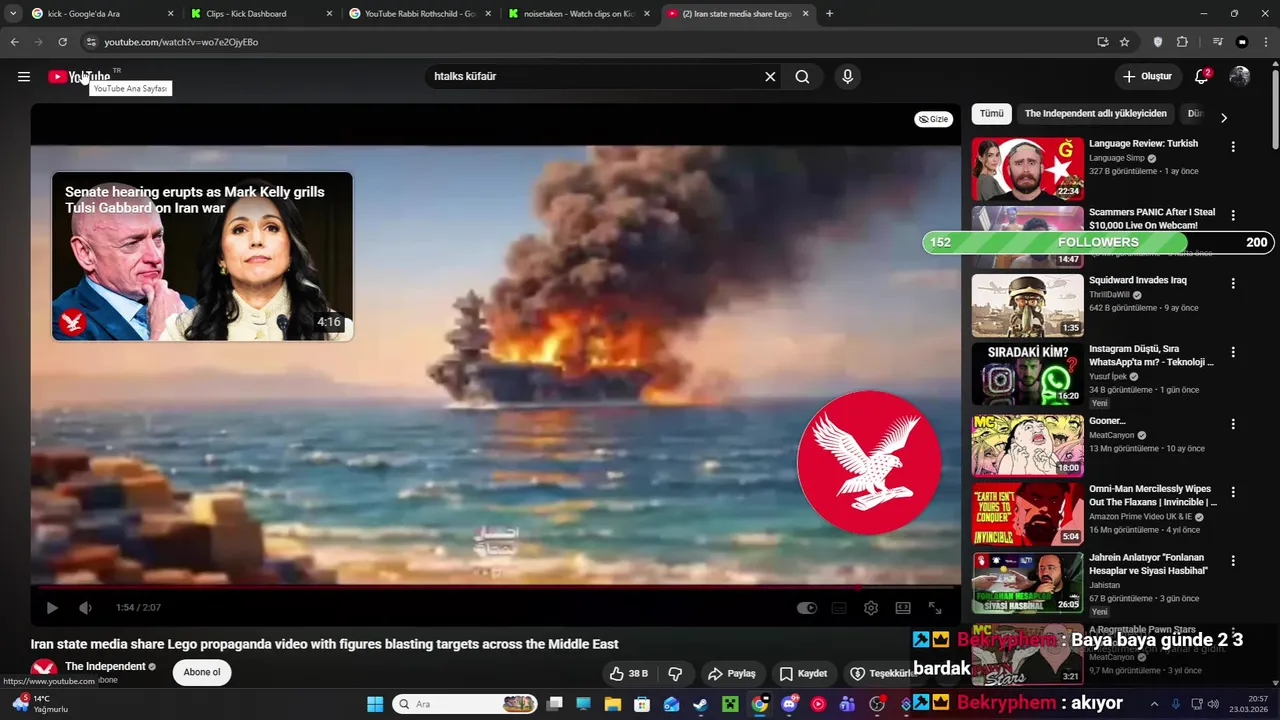Click Paylaş share button

coord(731,673)
